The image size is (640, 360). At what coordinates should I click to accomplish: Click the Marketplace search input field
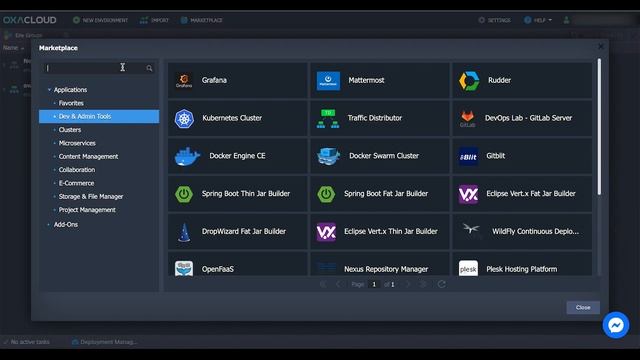pyautogui.click(x=99, y=68)
